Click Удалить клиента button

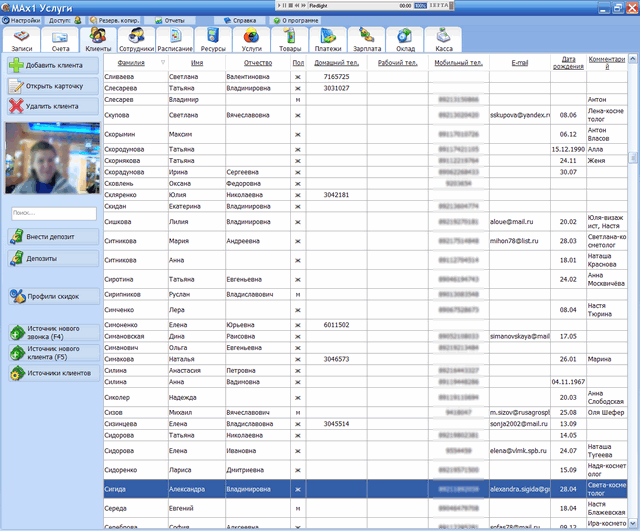click(x=53, y=106)
